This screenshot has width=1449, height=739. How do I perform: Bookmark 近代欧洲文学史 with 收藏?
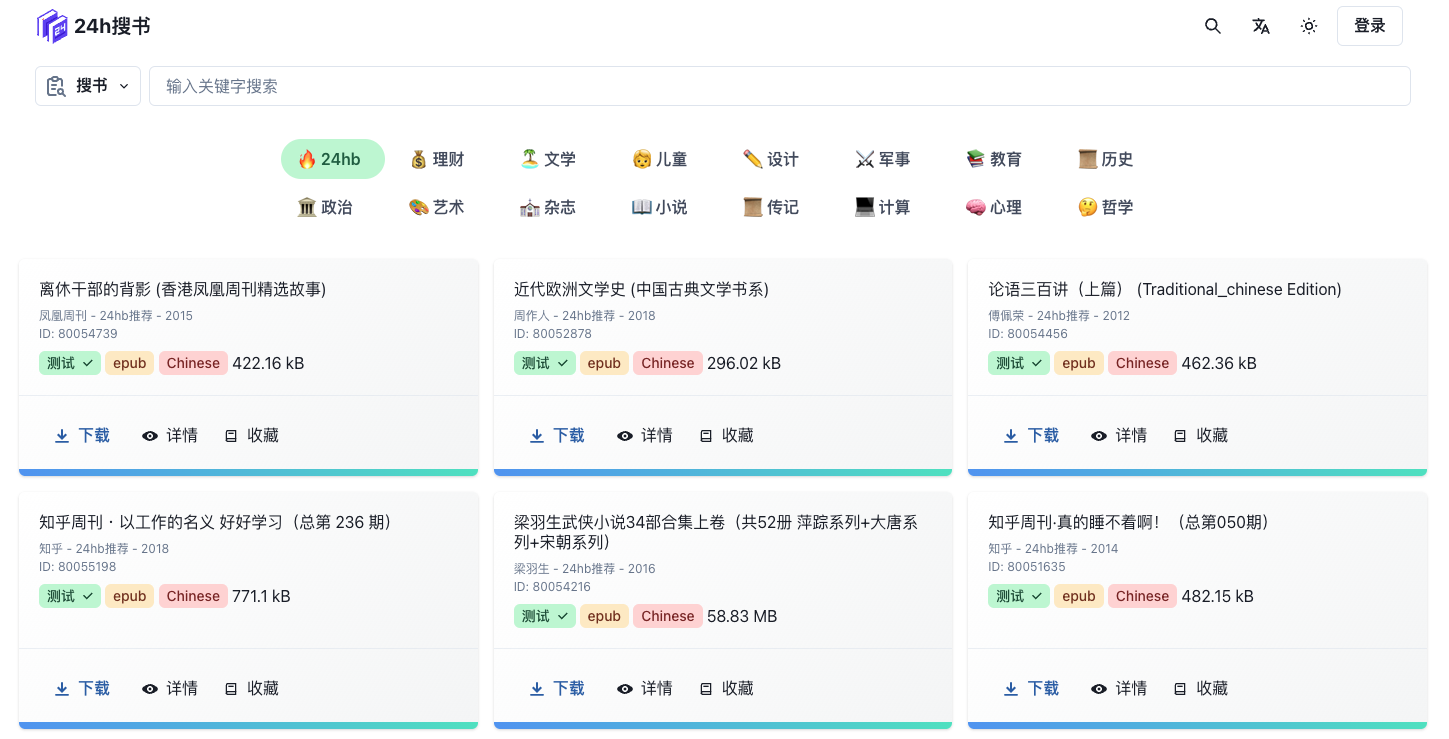coord(726,435)
